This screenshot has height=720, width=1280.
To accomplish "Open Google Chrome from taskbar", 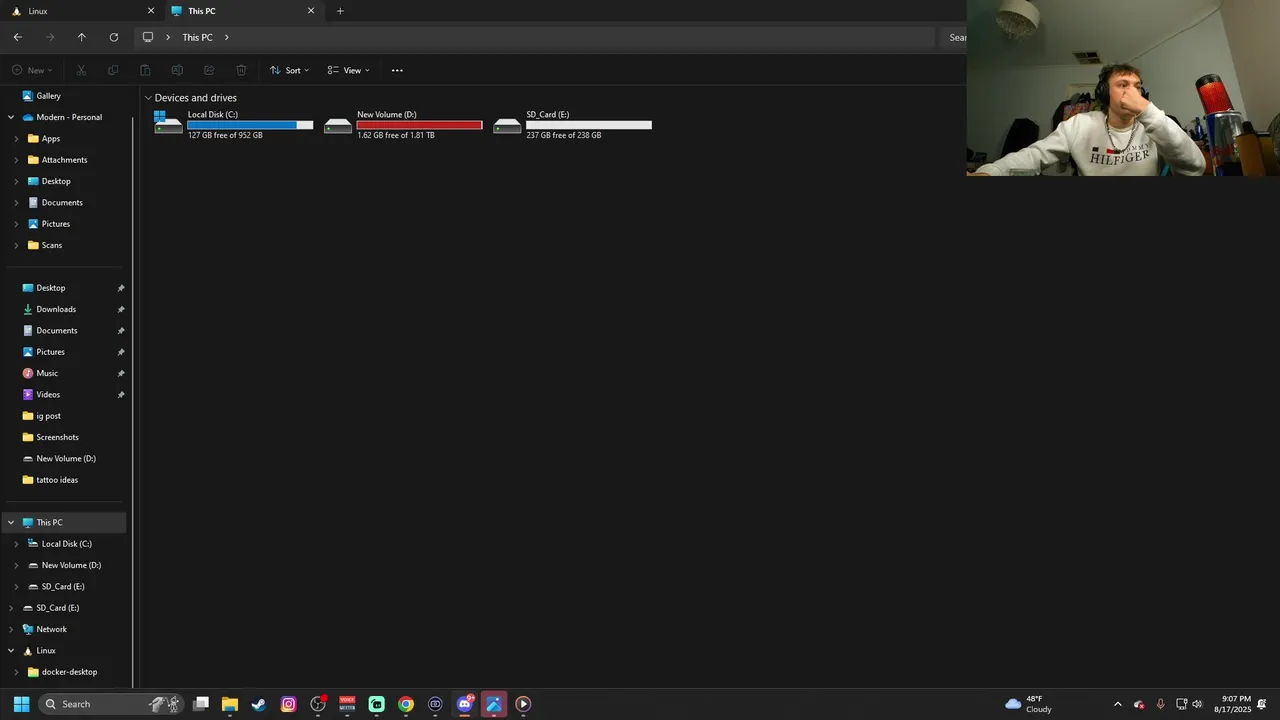I will coord(405,704).
